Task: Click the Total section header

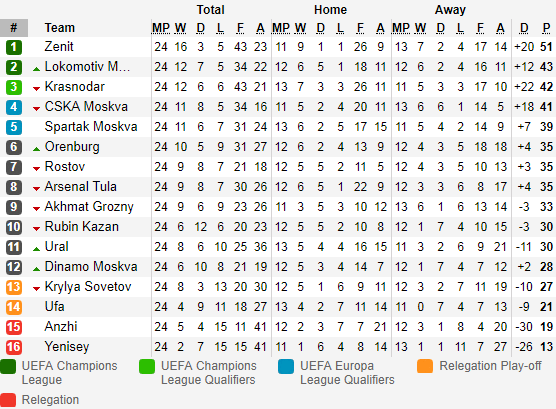Action: coord(211,10)
